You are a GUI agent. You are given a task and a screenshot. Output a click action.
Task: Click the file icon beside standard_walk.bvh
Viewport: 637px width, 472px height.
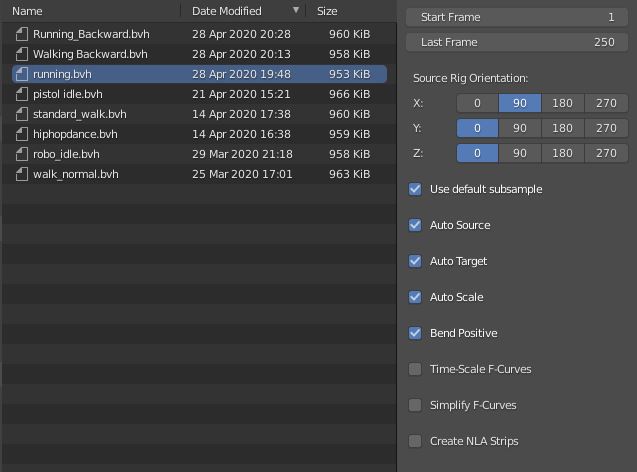22,114
